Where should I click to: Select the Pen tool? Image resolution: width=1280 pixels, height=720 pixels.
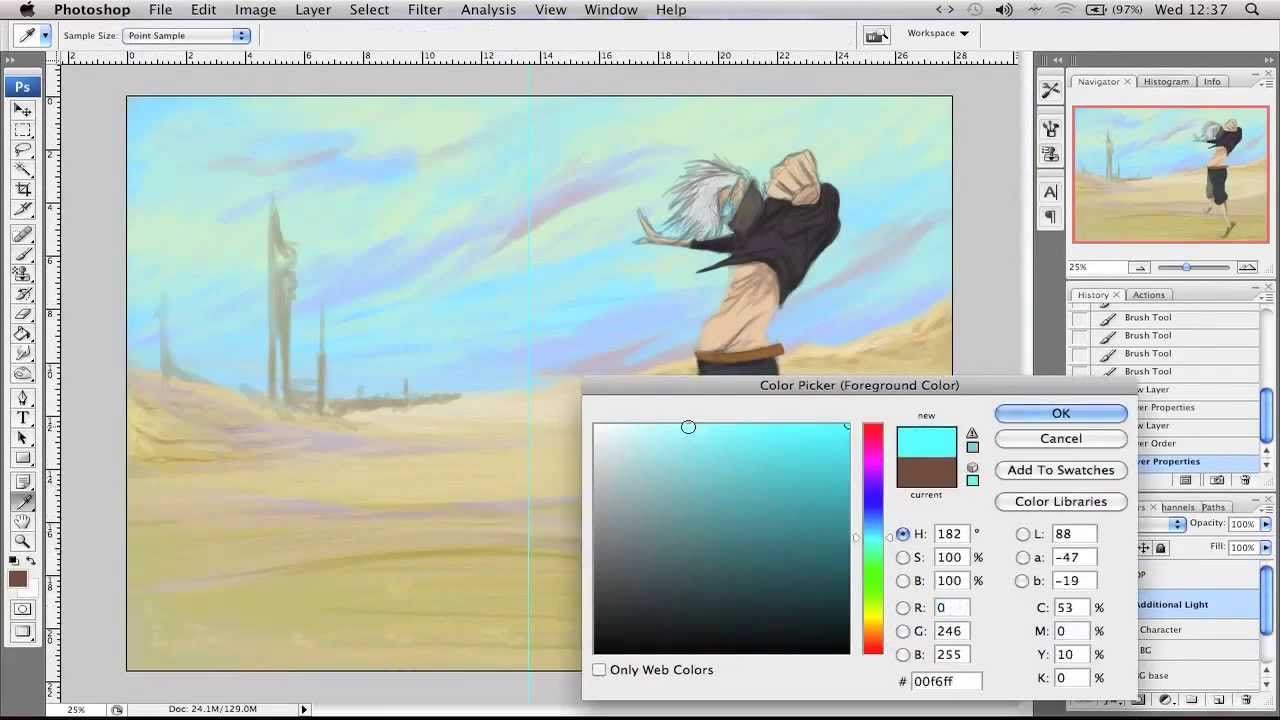(x=22, y=398)
